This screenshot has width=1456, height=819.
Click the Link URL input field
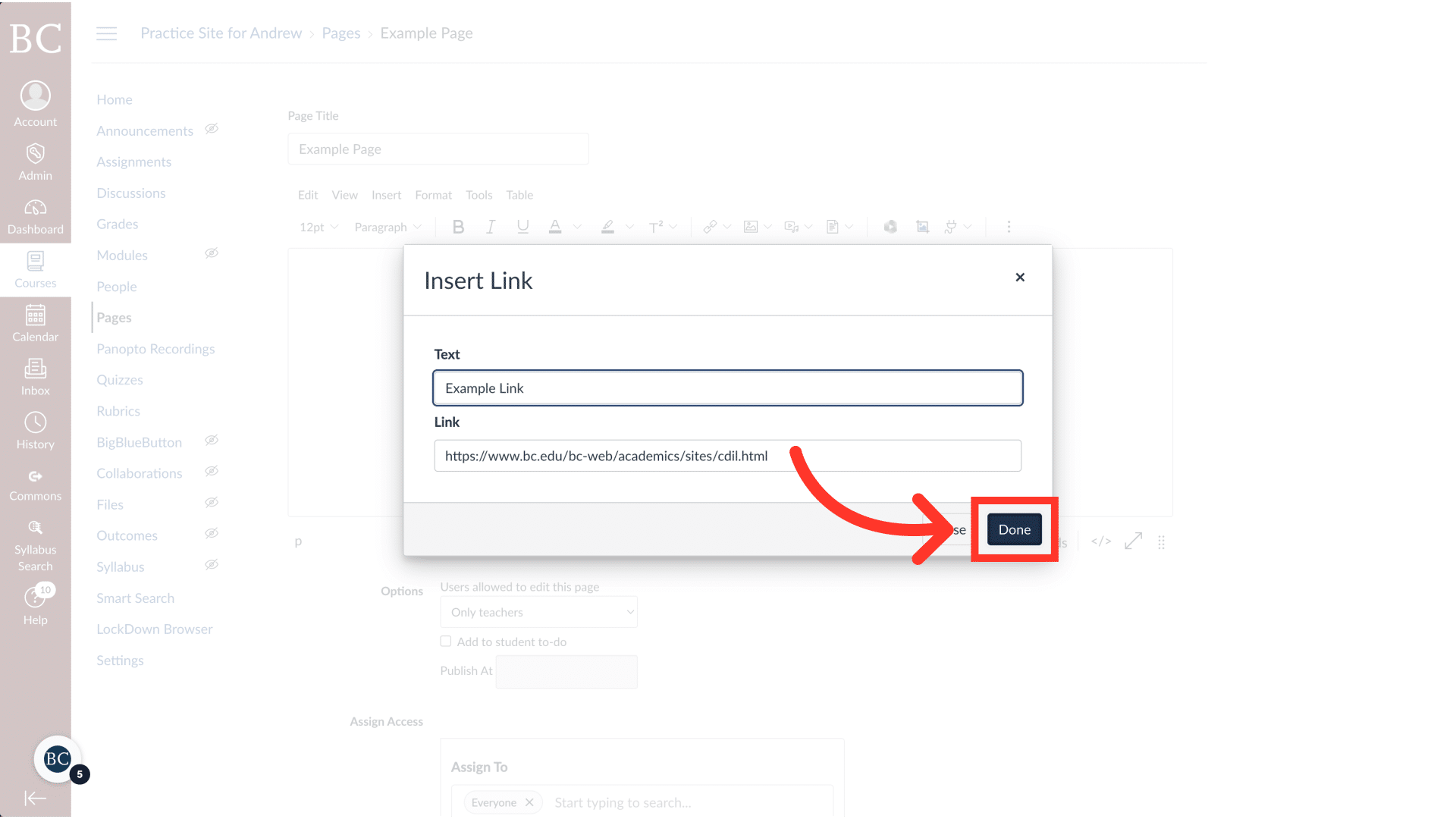[726, 456]
